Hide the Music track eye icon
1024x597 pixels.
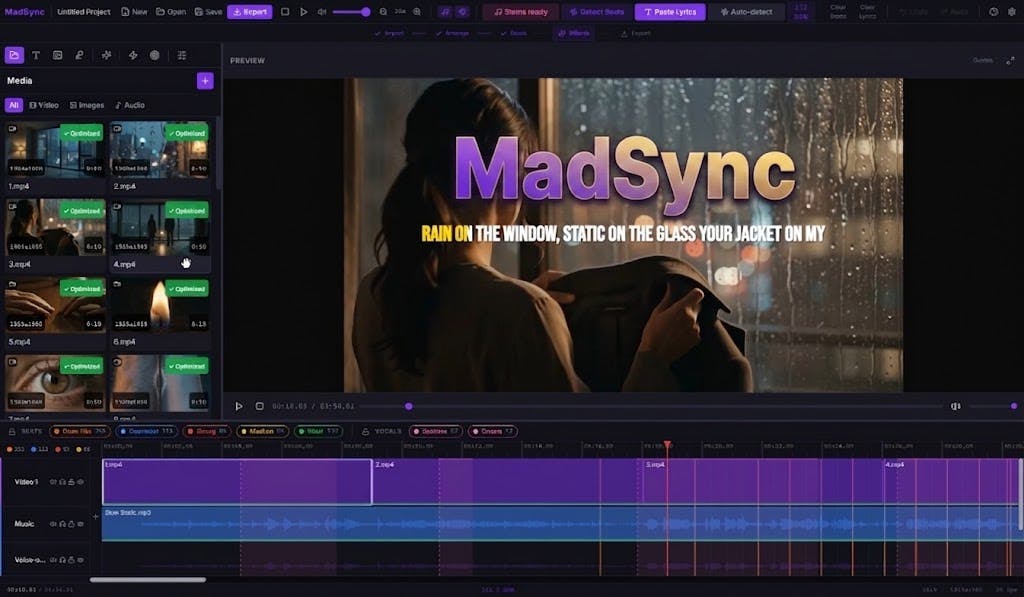tap(80, 524)
